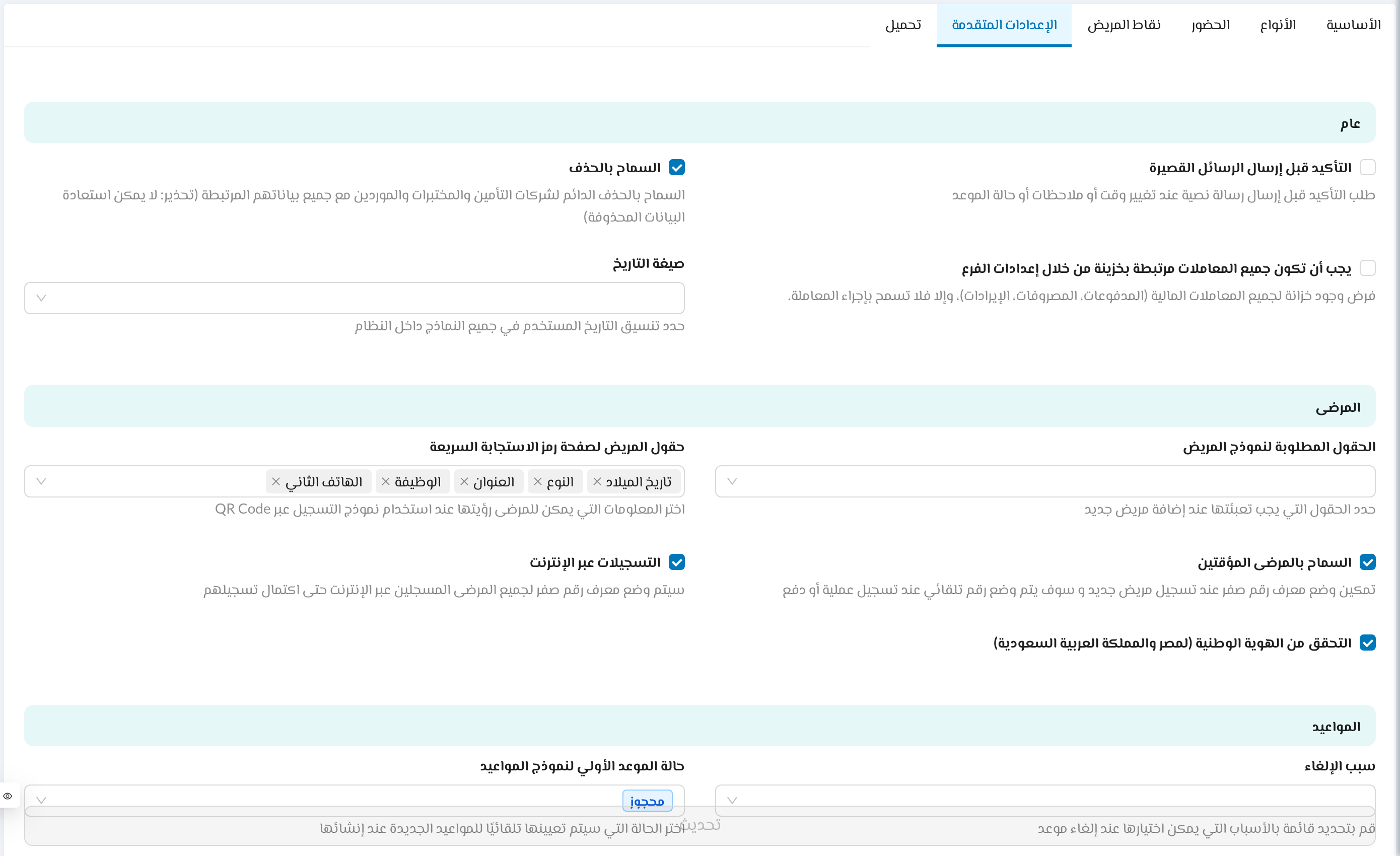Switch to the الأنواع tab
This screenshot has height=856, width=1400.
coord(1278,25)
